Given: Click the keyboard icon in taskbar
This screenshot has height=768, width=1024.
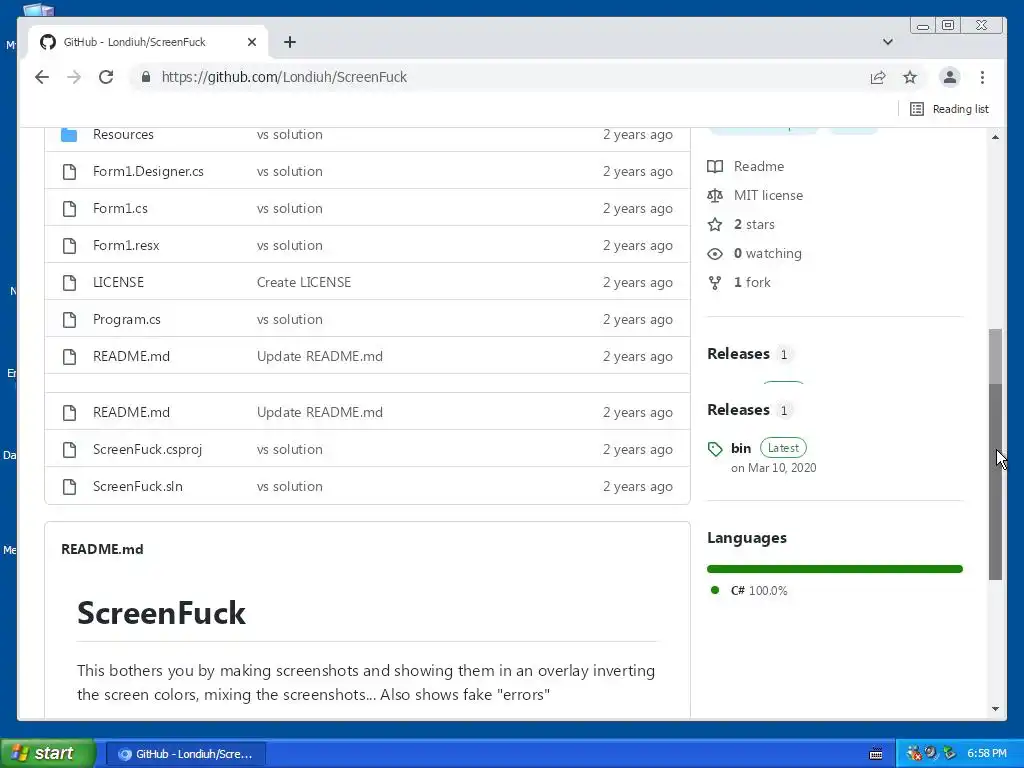Looking at the screenshot, I should pos(876,754).
